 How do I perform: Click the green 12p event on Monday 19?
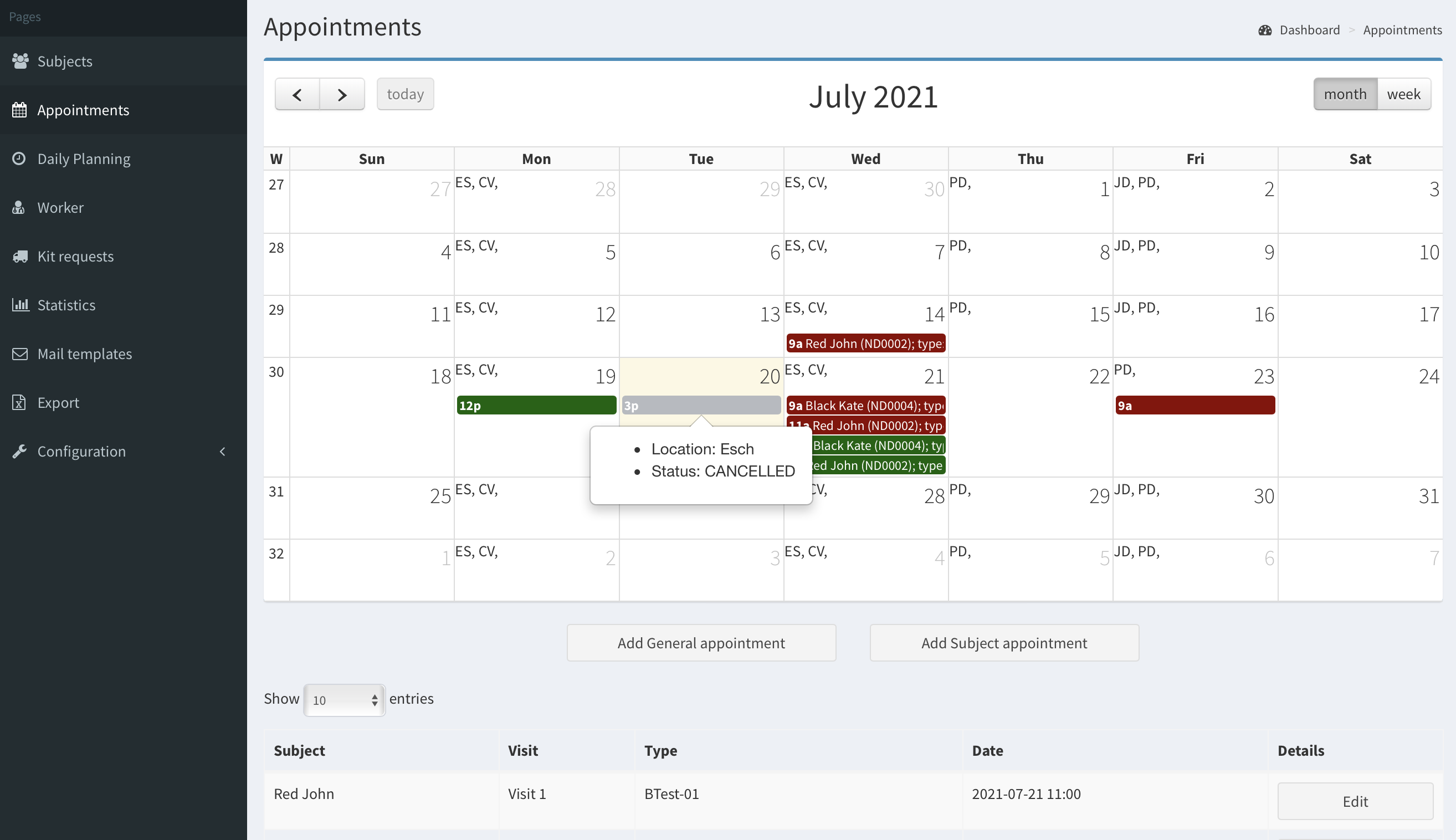coord(536,405)
